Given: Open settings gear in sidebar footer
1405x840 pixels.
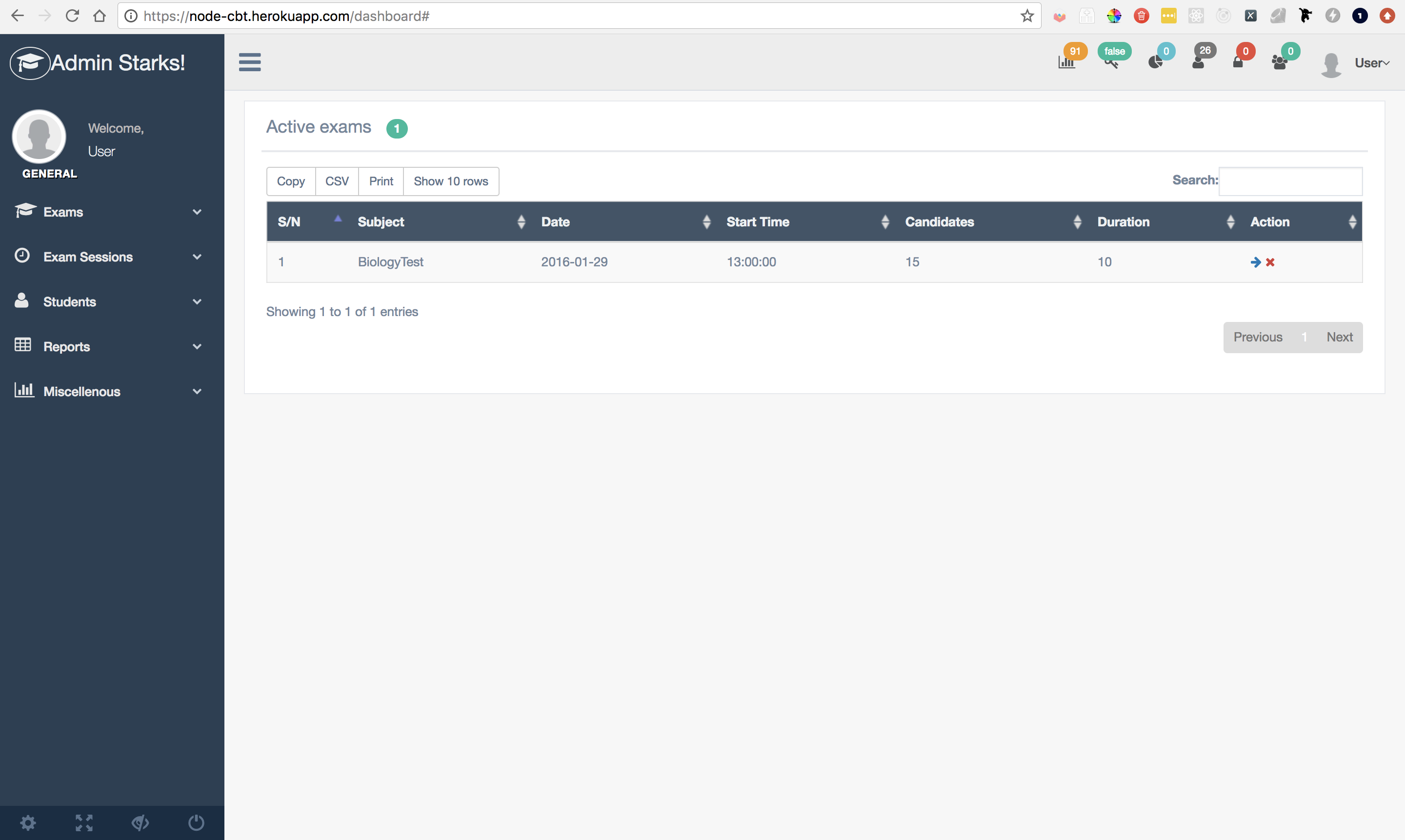Looking at the screenshot, I should click(28, 822).
